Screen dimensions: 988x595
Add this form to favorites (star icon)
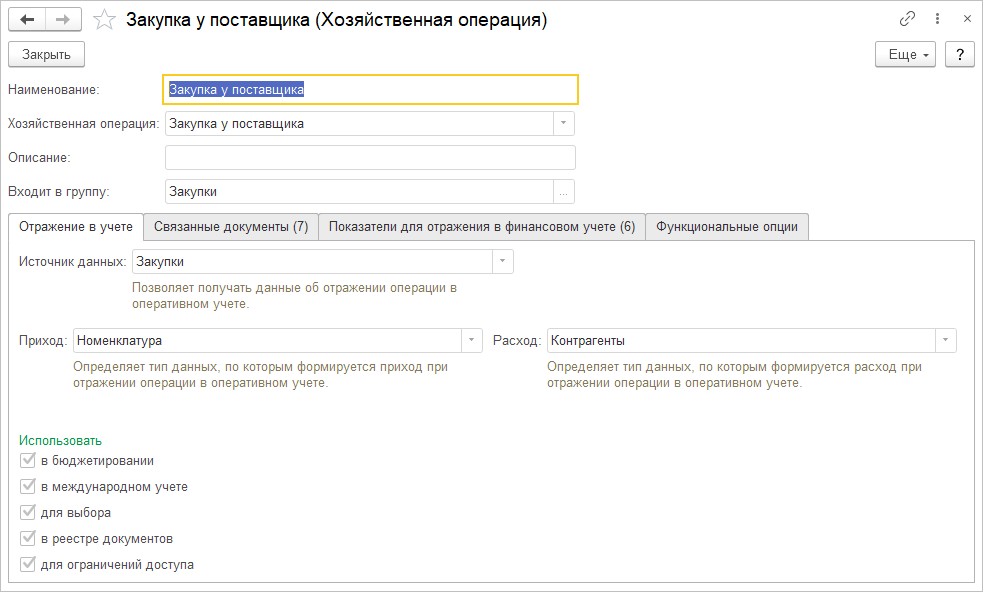coord(104,19)
